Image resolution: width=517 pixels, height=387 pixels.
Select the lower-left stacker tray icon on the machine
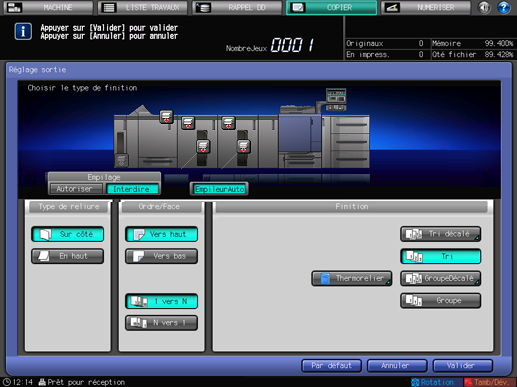121,160
